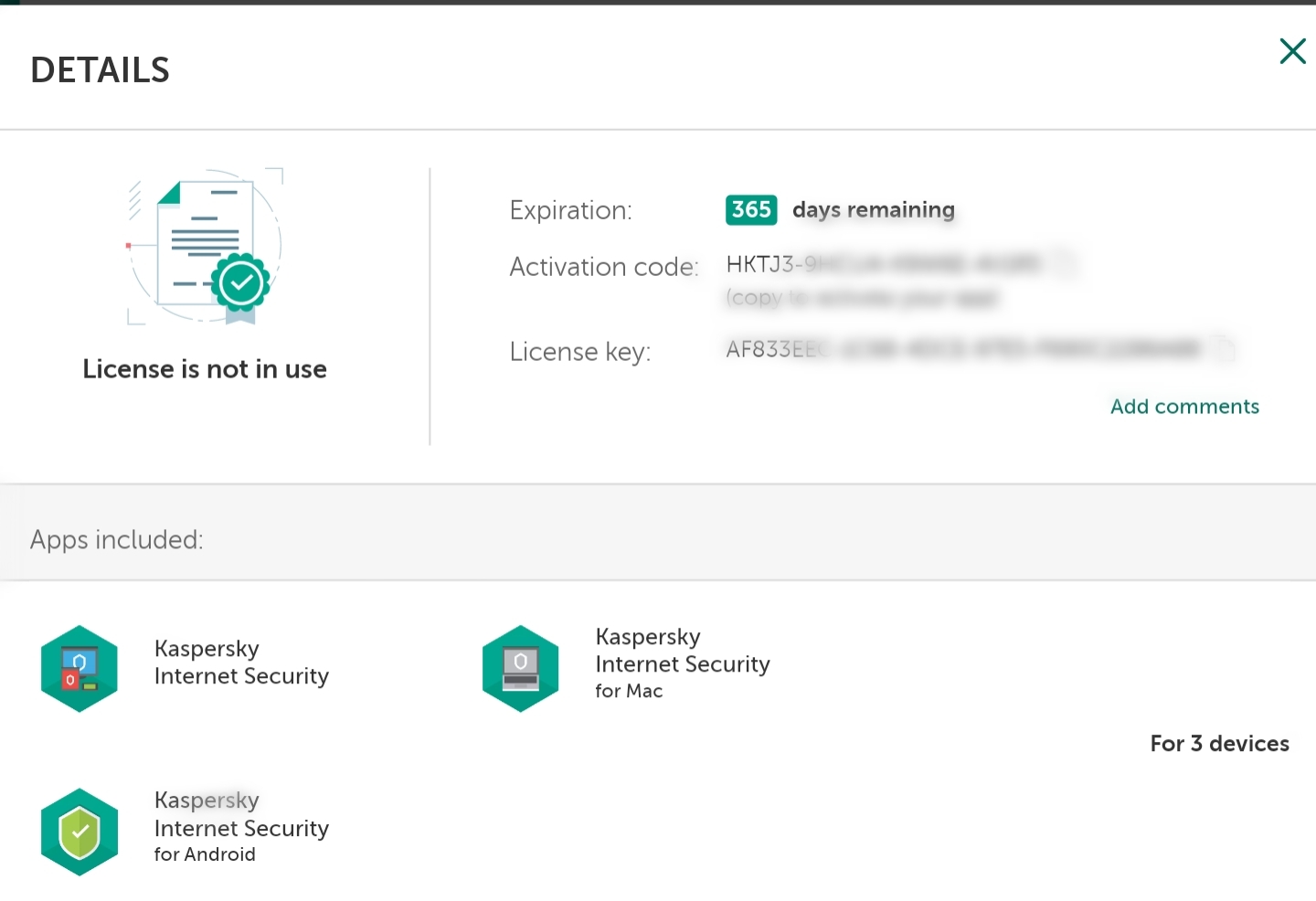Image resolution: width=1316 pixels, height=901 pixels.
Task: Click the "License is not in use" status
Action: 205,369
